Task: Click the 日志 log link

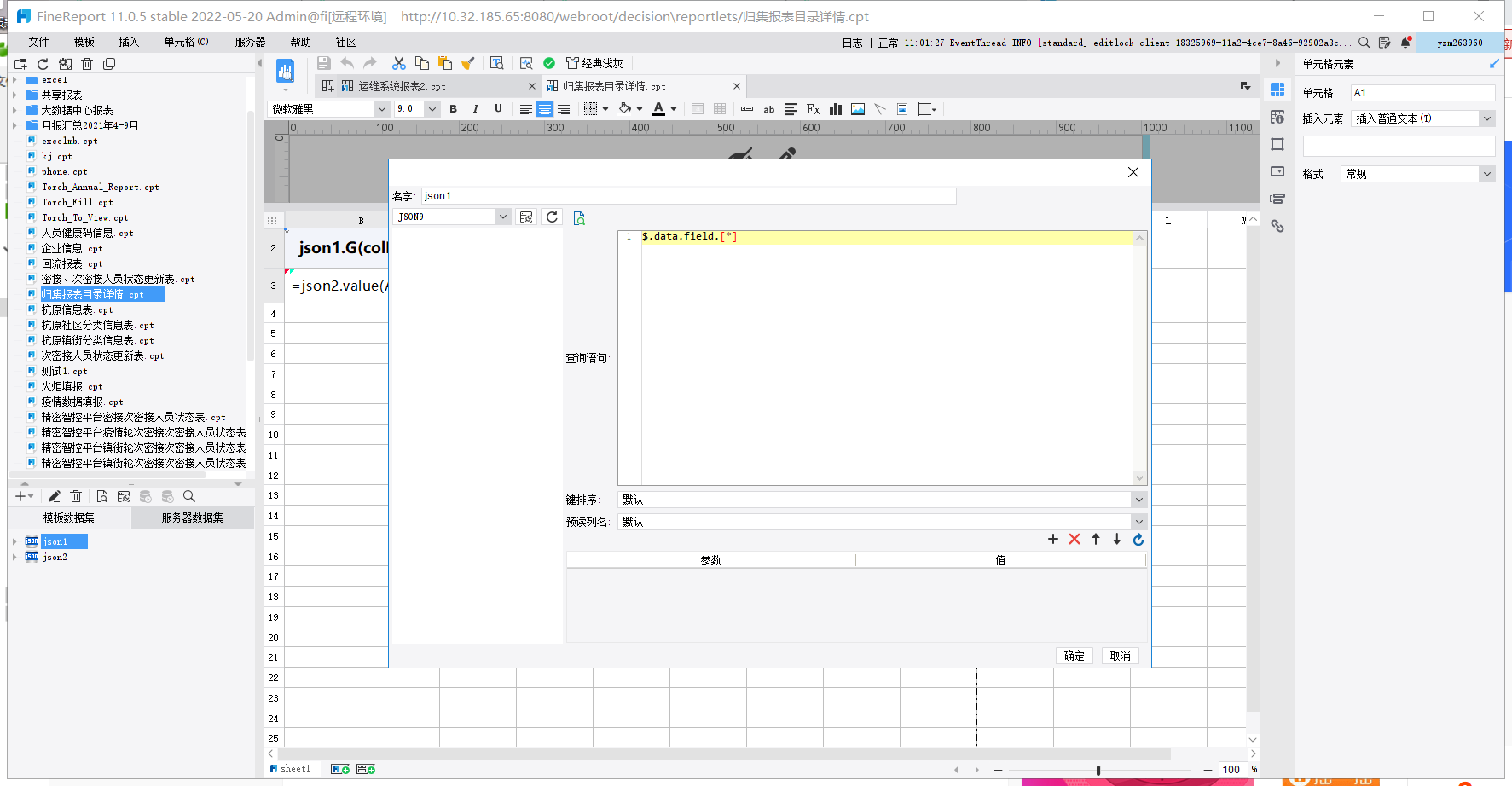Action: point(852,43)
